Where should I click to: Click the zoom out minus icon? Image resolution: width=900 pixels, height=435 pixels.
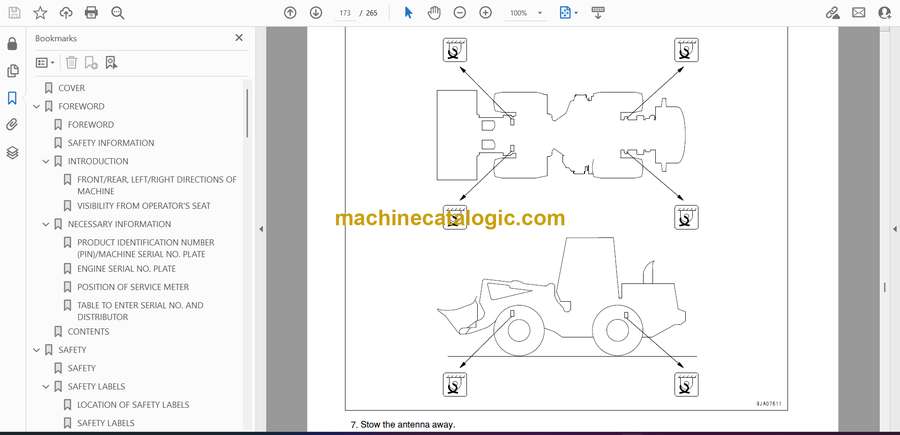[460, 13]
